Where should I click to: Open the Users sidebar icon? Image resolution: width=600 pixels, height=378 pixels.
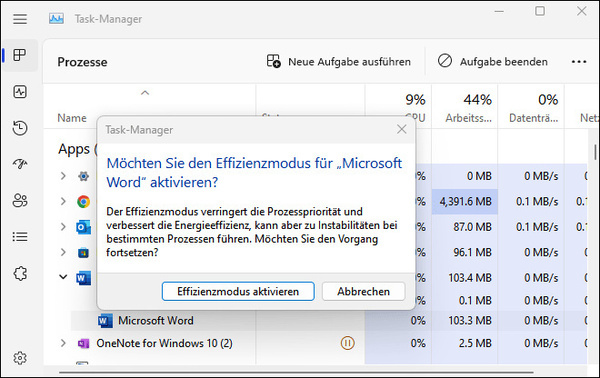click(x=20, y=200)
